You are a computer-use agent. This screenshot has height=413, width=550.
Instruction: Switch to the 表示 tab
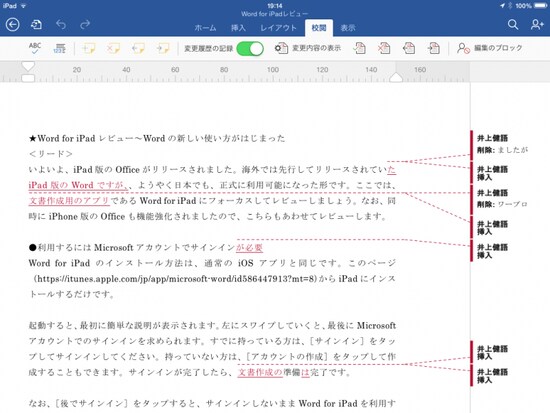[348, 28]
